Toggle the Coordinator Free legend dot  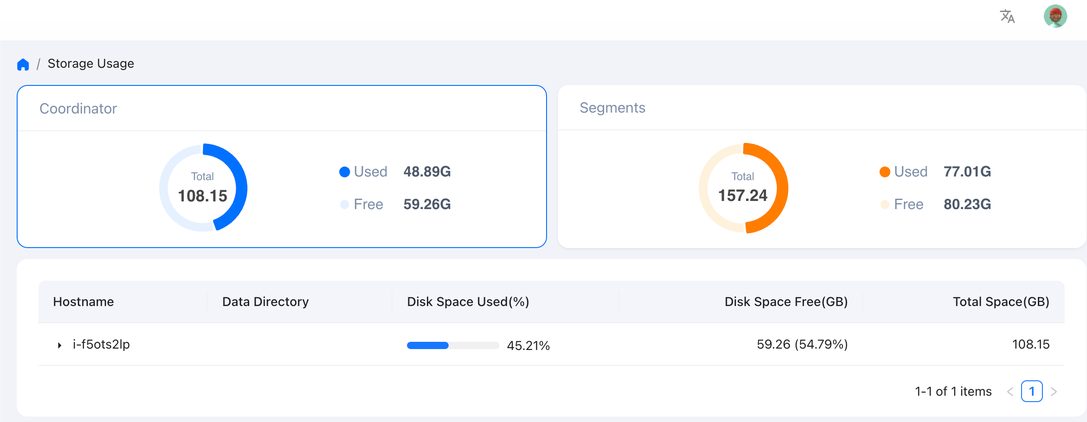coord(345,205)
